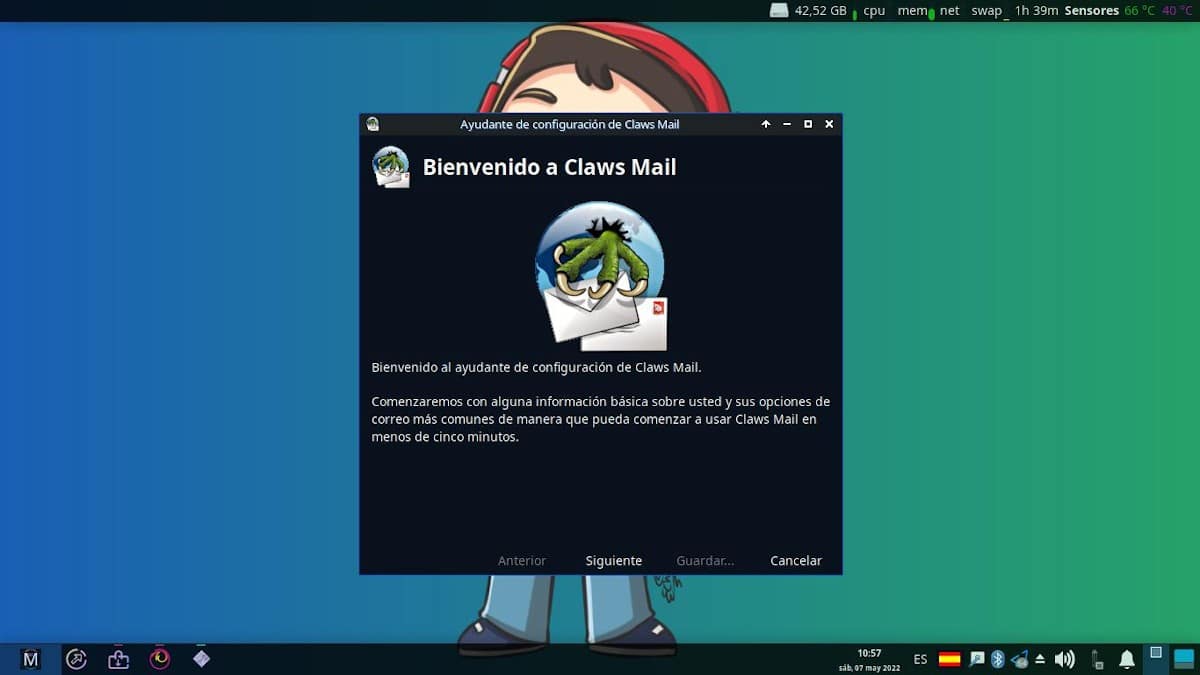1200x675 pixels.
Task: Click the disk drive icon in top panel
Action: (x=779, y=10)
